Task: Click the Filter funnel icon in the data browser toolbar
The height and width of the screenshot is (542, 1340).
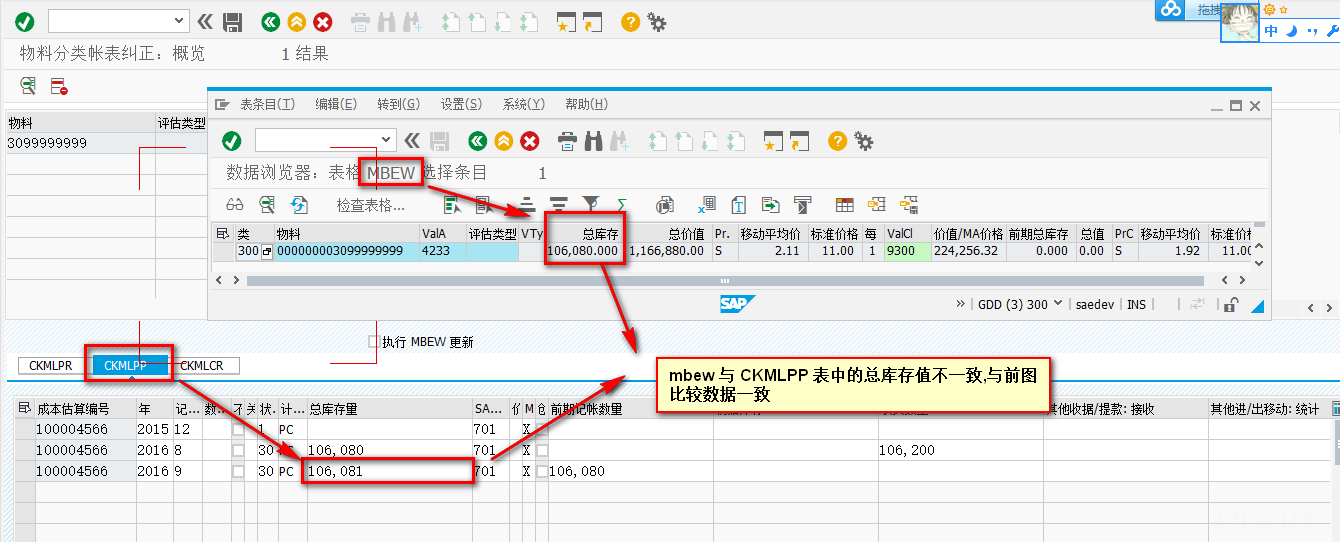Action: [590, 205]
